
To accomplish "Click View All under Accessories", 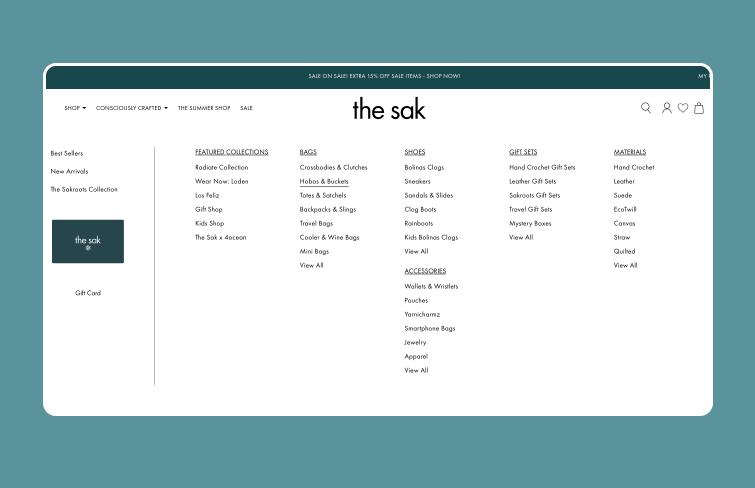I will [416, 370].
